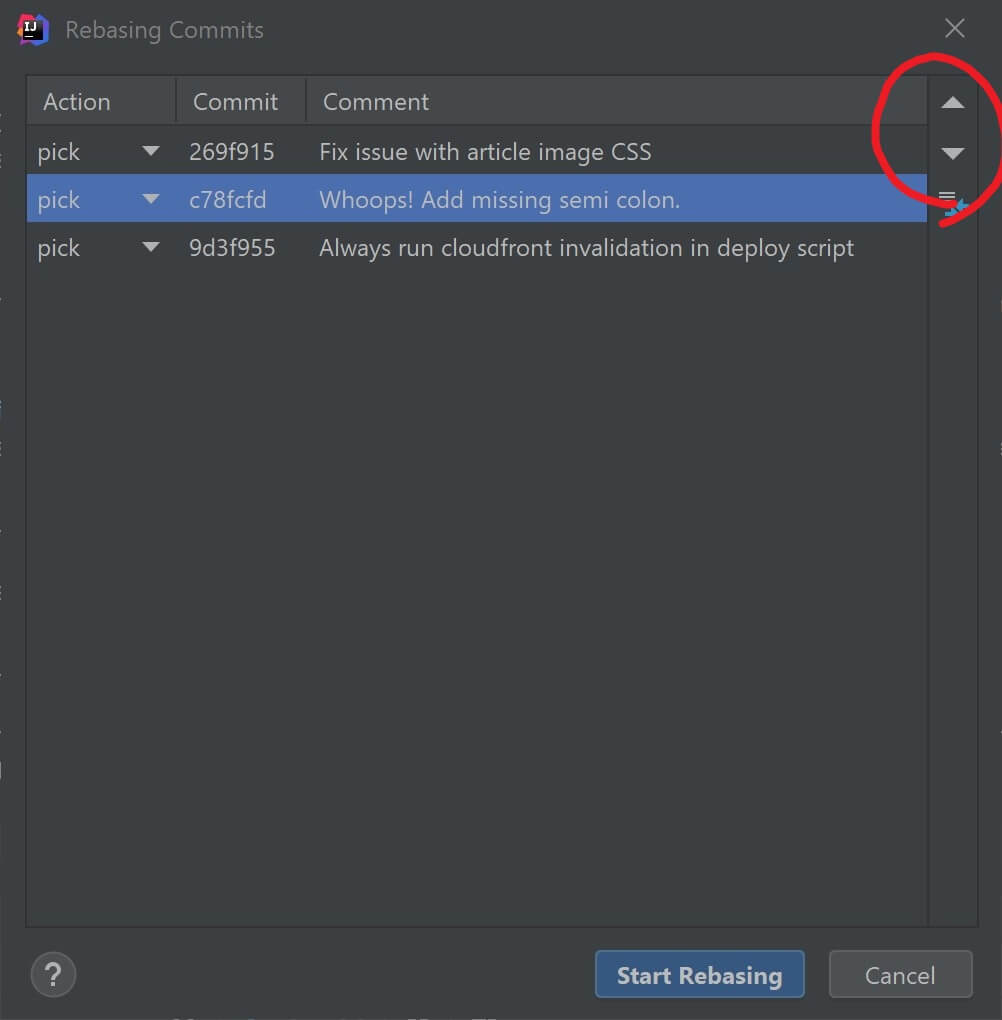Image resolution: width=1002 pixels, height=1020 pixels.
Task: Select commit hash 9d3f955
Action: tap(232, 248)
